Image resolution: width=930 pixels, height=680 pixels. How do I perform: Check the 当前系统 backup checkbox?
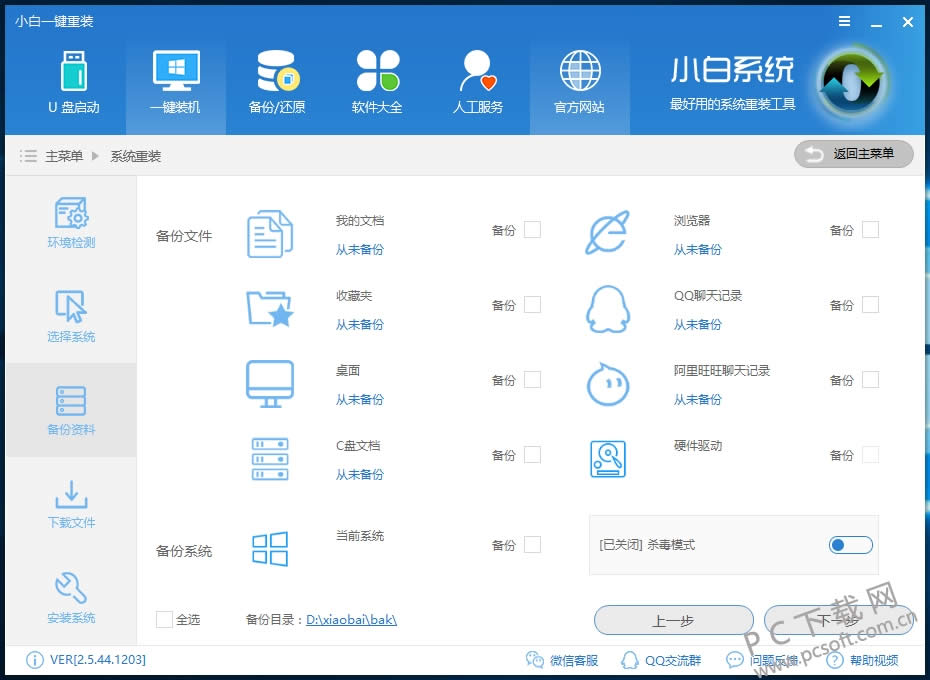click(533, 545)
